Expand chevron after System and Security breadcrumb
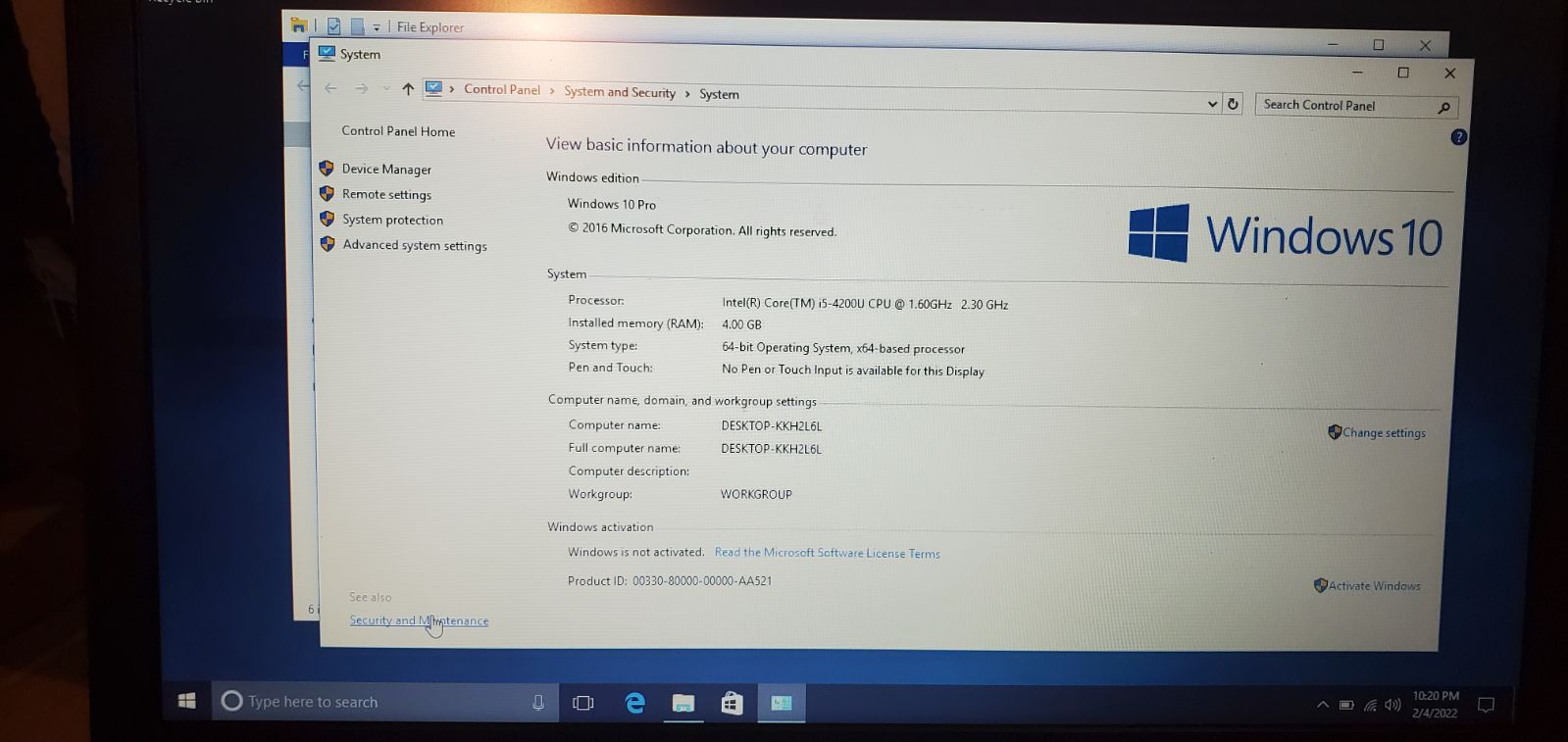The width and height of the screenshot is (1568, 742). point(687,94)
